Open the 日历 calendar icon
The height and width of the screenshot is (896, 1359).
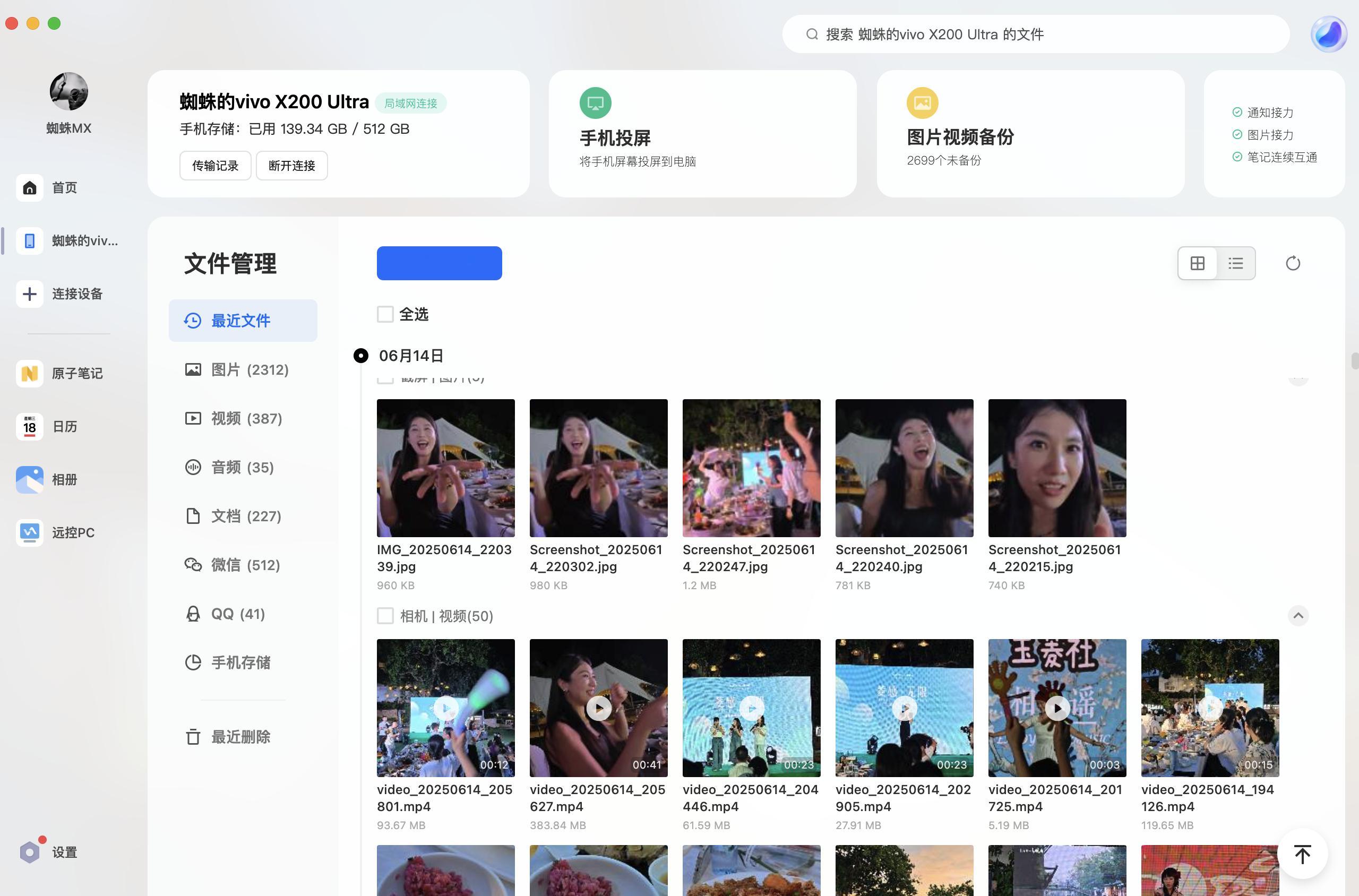tap(30, 426)
